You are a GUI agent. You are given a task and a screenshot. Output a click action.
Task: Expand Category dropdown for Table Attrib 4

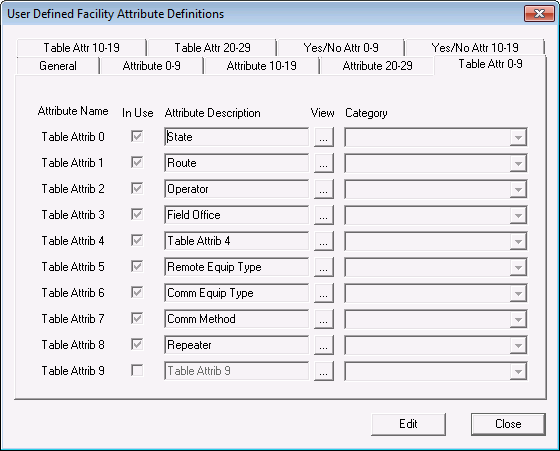[x=518, y=241]
